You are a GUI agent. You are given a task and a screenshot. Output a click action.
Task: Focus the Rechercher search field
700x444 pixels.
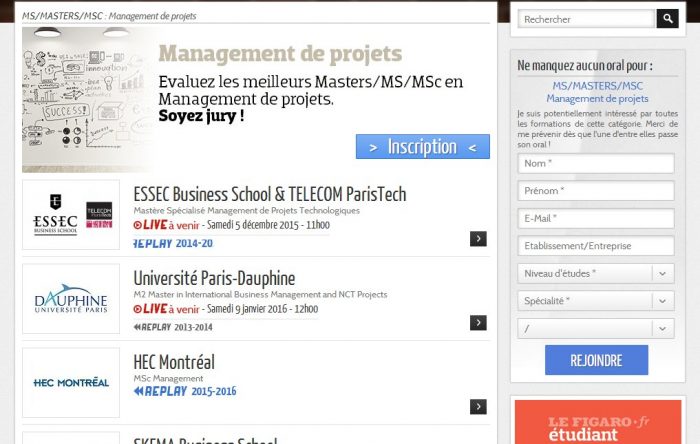click(586, 19)
